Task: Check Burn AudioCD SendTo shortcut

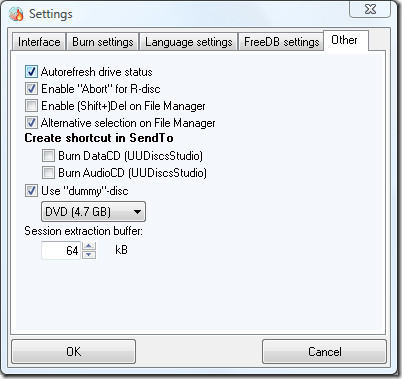Action: (x=48, y=173)
